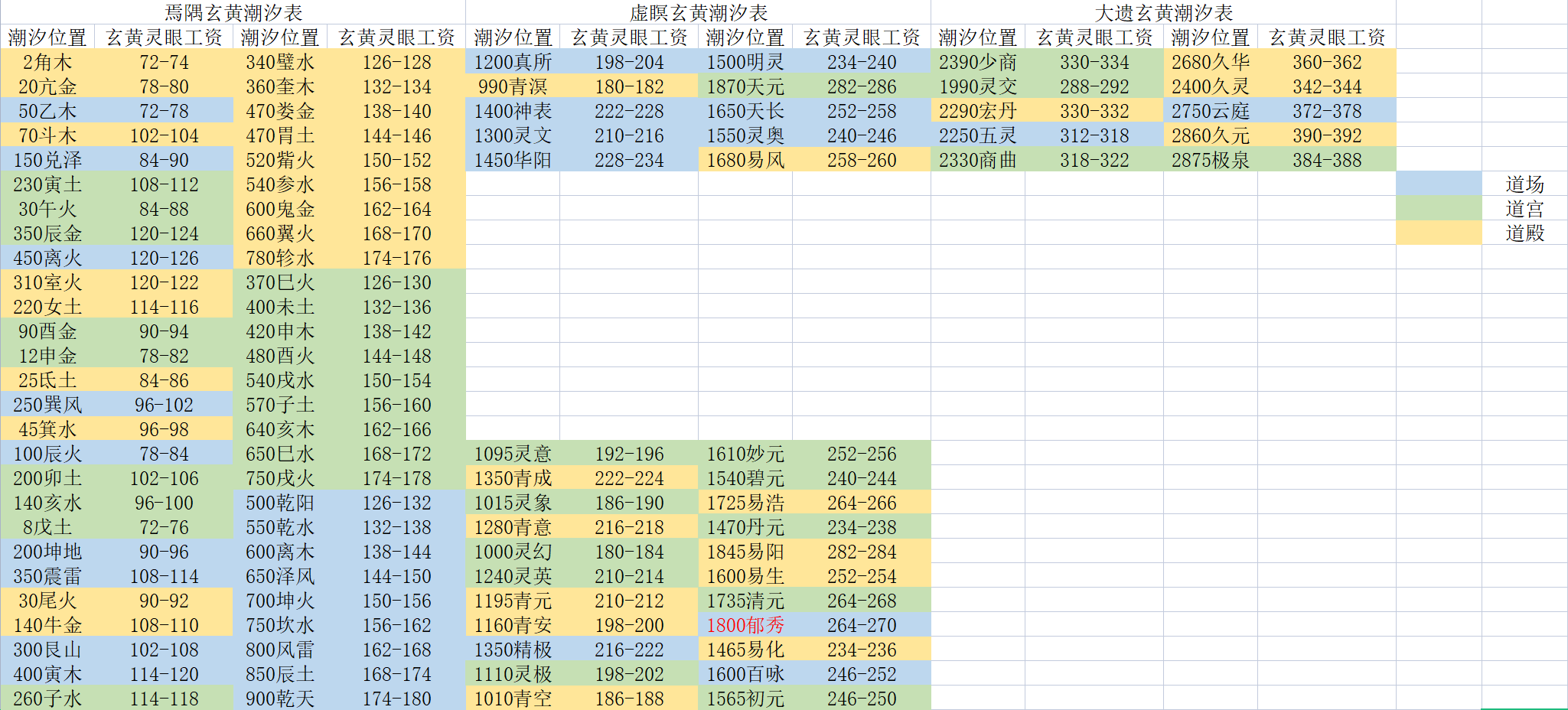
Task: Click the cell 990青溟
Action: click(x=513, y=86)
